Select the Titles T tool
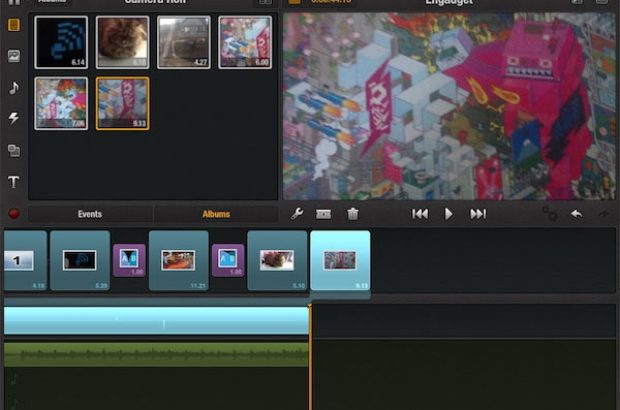The height and width of the screenshot is (410, 620). [14, 182]
